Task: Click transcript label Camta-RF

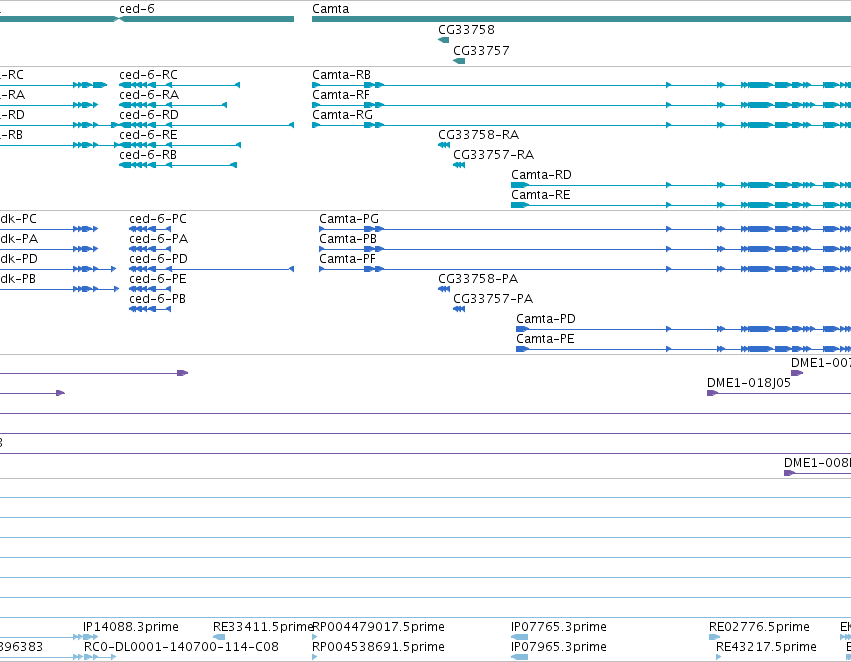Action: click(341, 95)
